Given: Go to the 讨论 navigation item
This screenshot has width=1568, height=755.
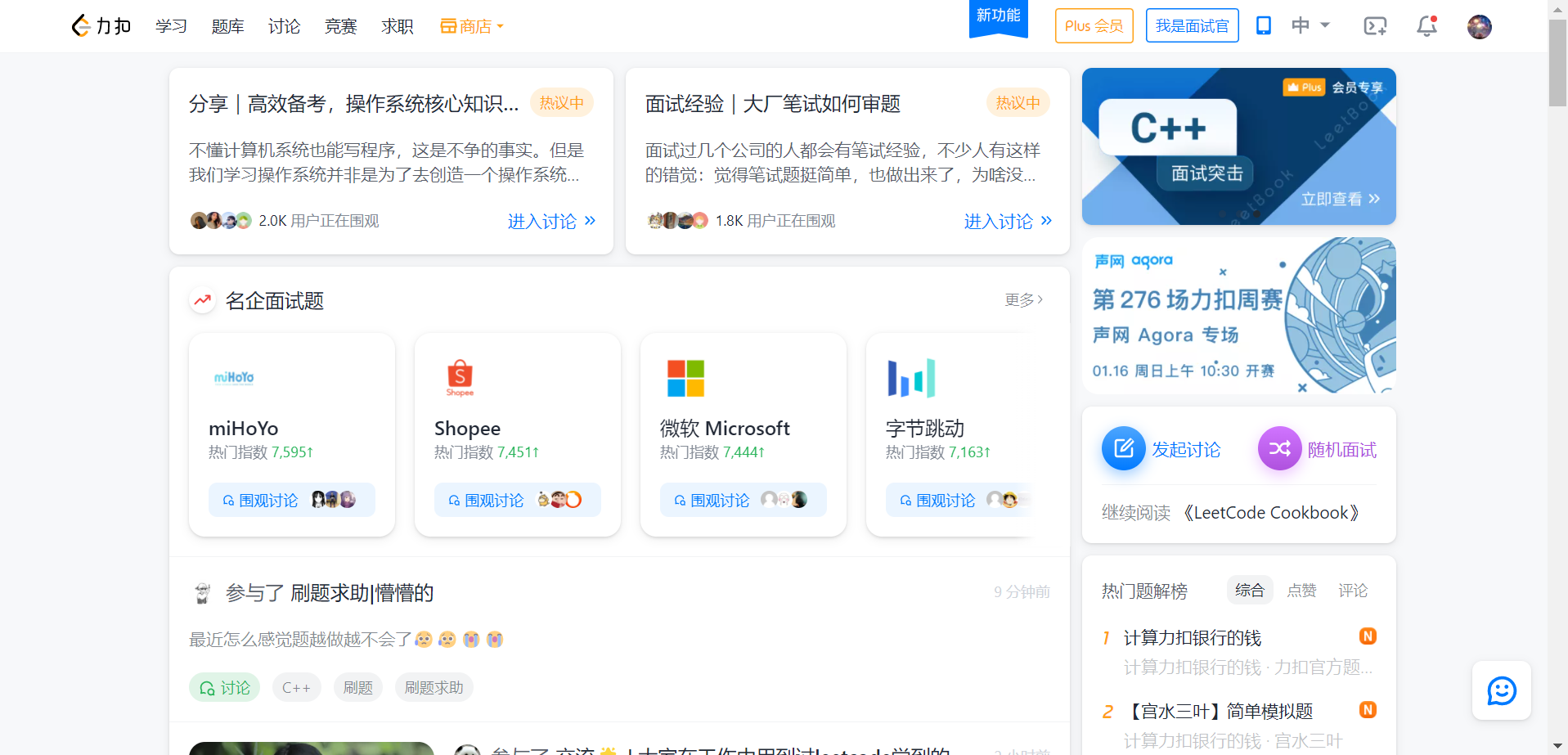Looking at the screenshot, I should (x=284, y=26).
